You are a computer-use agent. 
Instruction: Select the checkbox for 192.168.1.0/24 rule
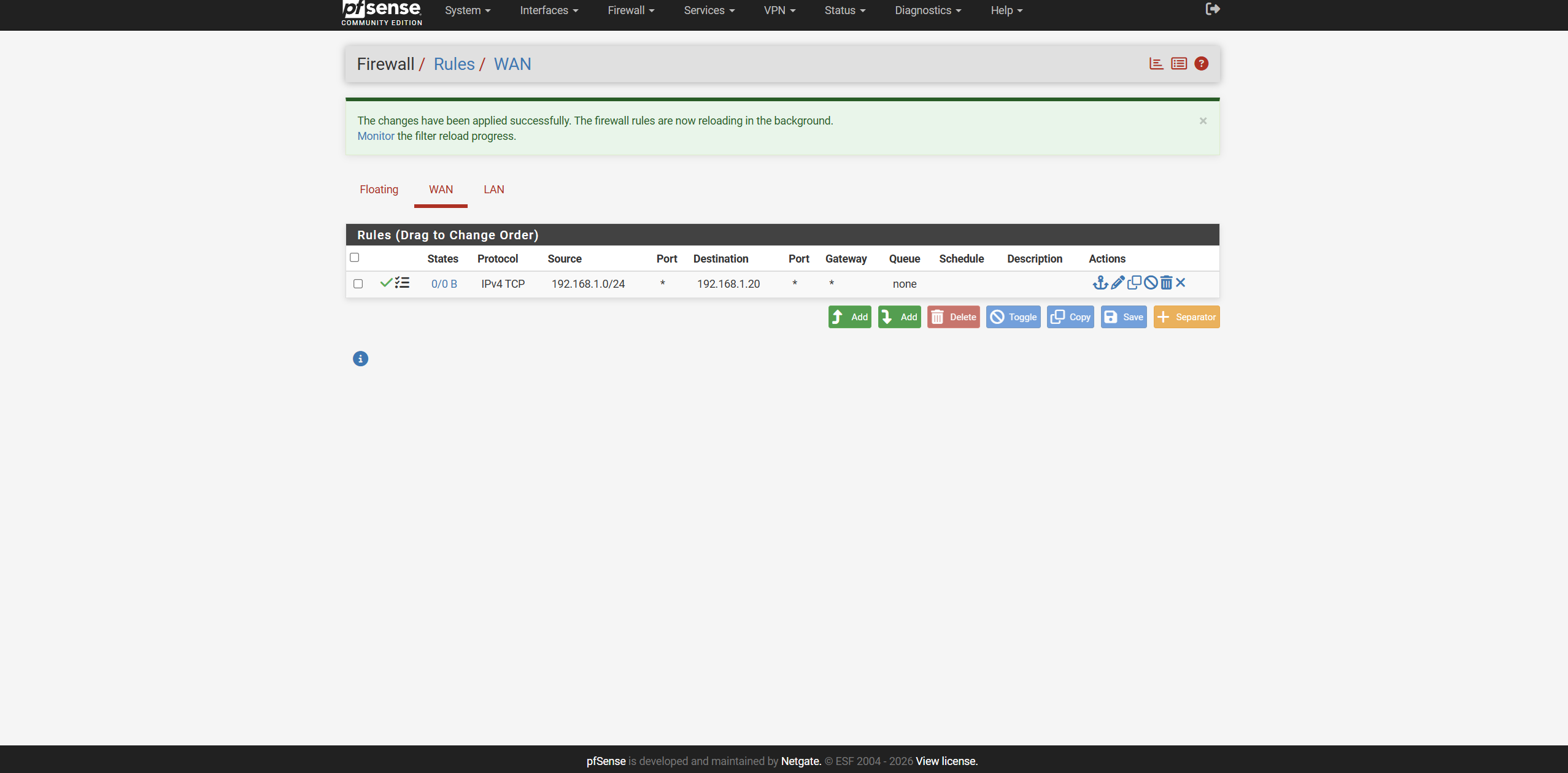[358, 284]
